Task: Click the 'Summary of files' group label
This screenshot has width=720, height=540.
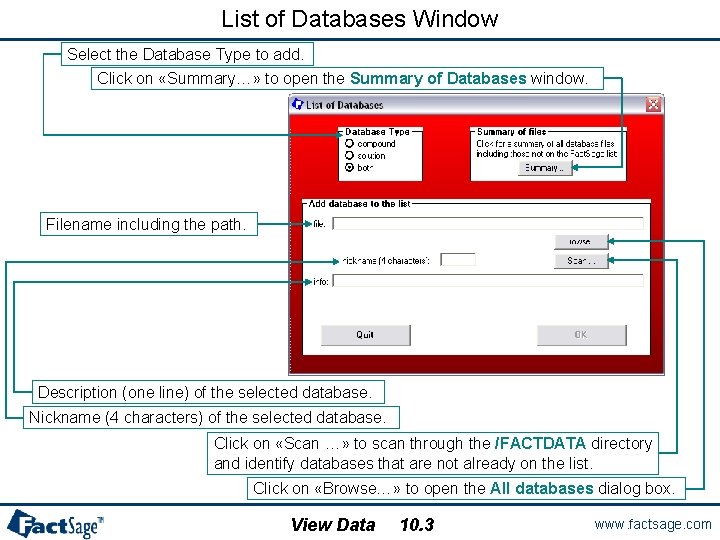Action: [x=512, y=132]
